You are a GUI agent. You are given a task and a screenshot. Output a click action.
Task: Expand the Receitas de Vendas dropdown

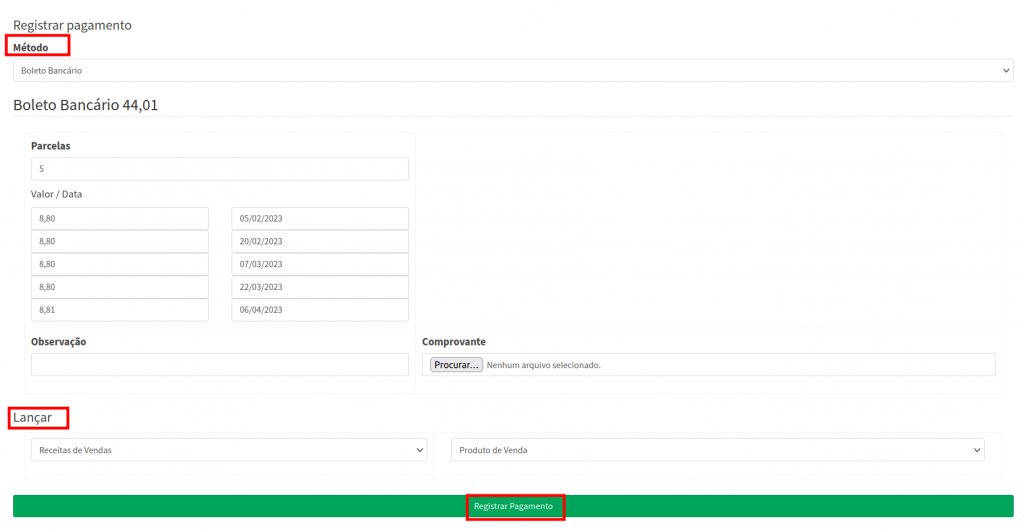pos(228,450)
